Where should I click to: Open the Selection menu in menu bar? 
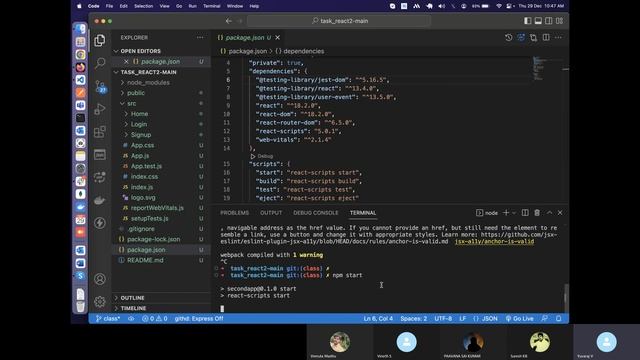144,6
